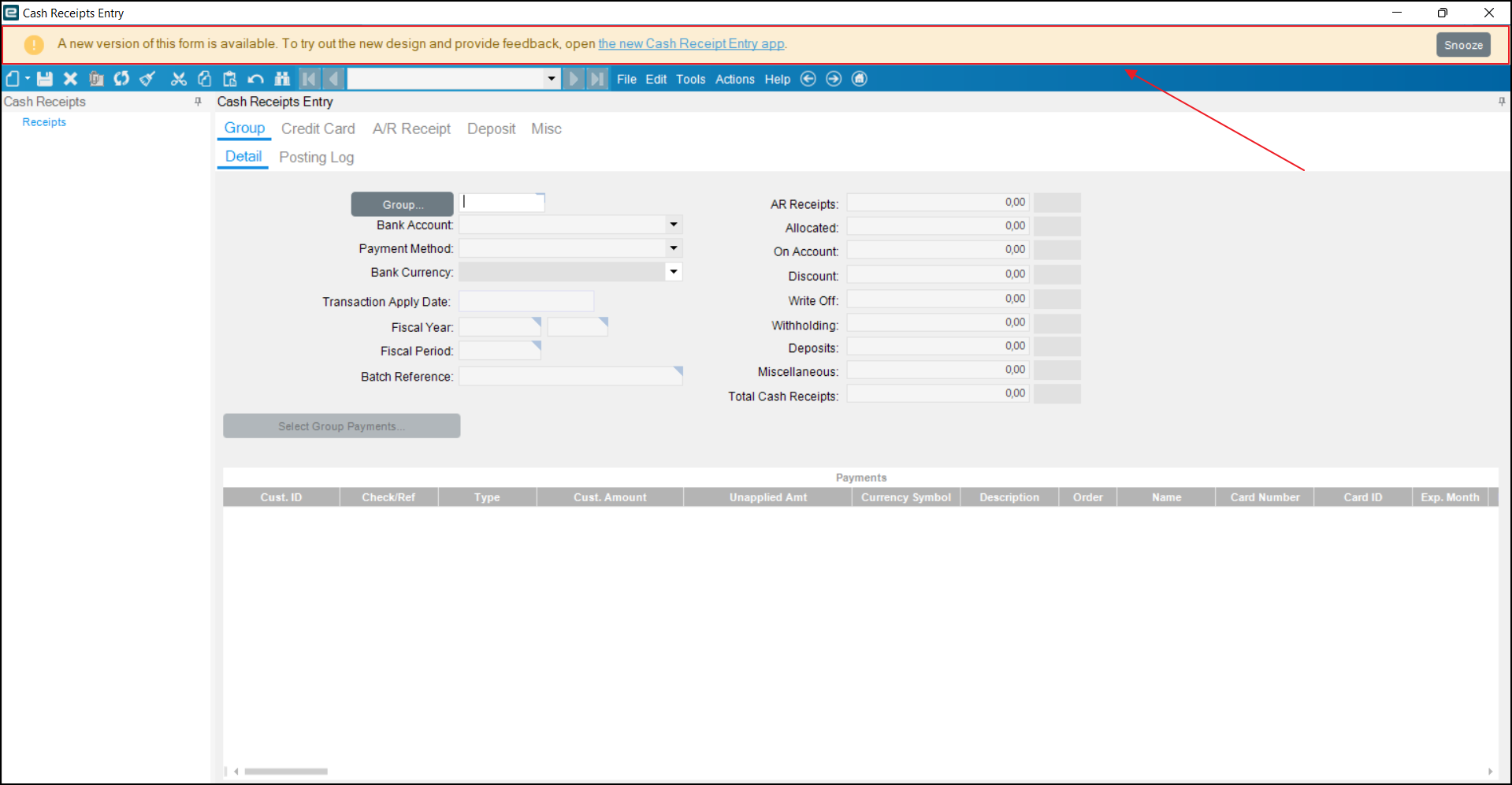Click the Currency Symbol column header
This screenshot has height=785, width=1512.
pyautogui.click(x=906, y=497)
